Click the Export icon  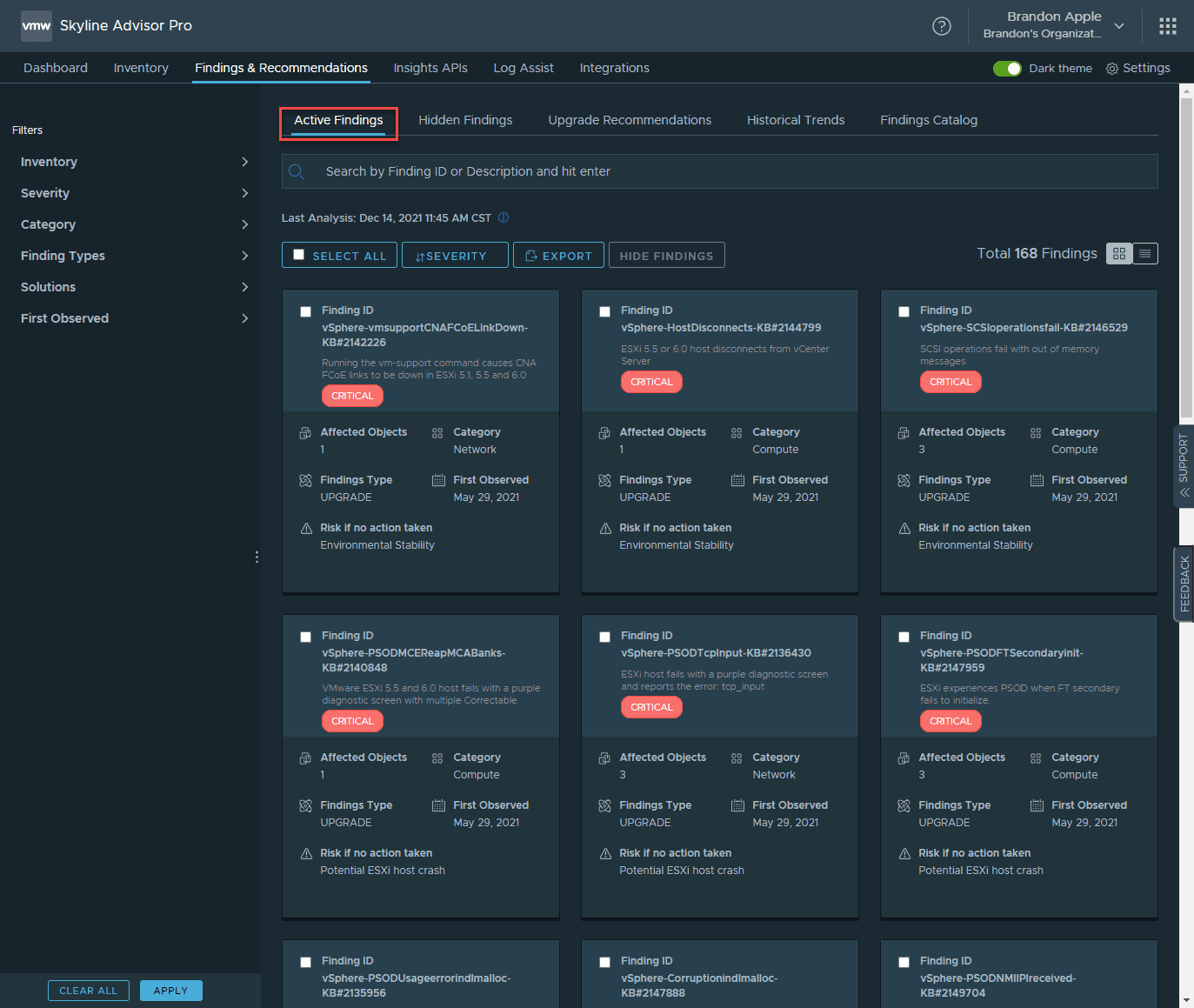(531, 256)
